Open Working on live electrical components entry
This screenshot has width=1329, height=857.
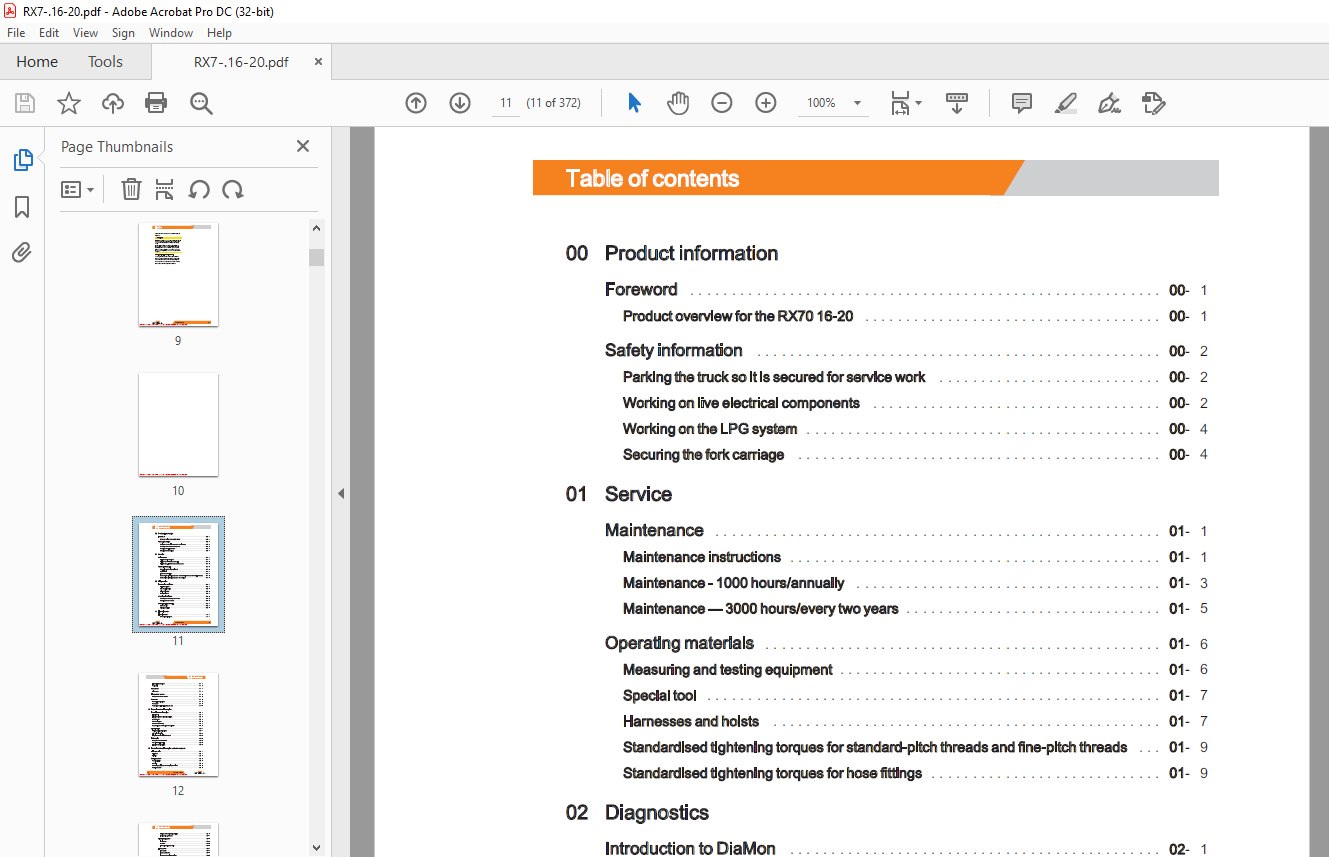pos(741,403)
